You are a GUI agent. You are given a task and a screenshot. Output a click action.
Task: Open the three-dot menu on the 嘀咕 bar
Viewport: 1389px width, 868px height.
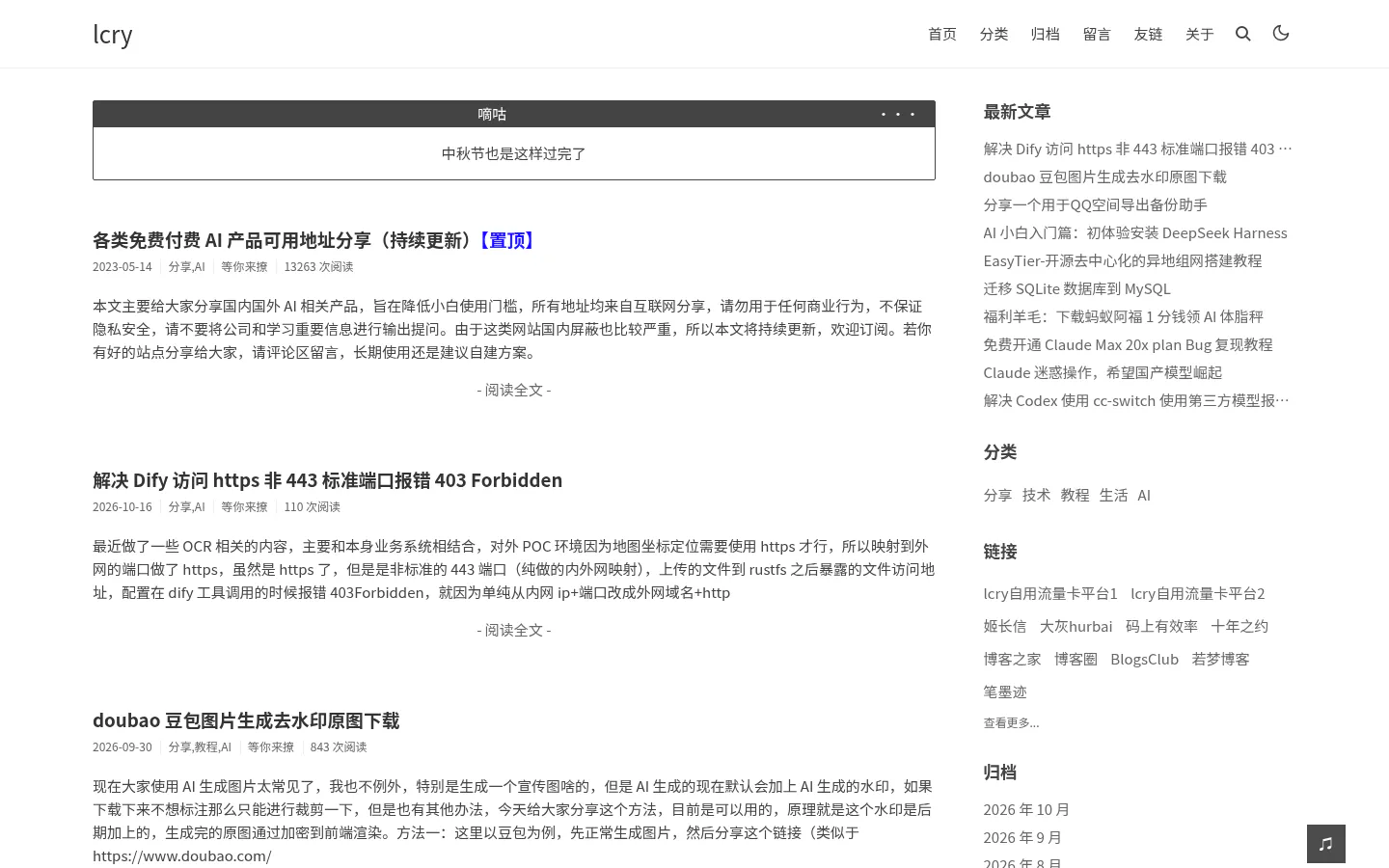(898, 114)
